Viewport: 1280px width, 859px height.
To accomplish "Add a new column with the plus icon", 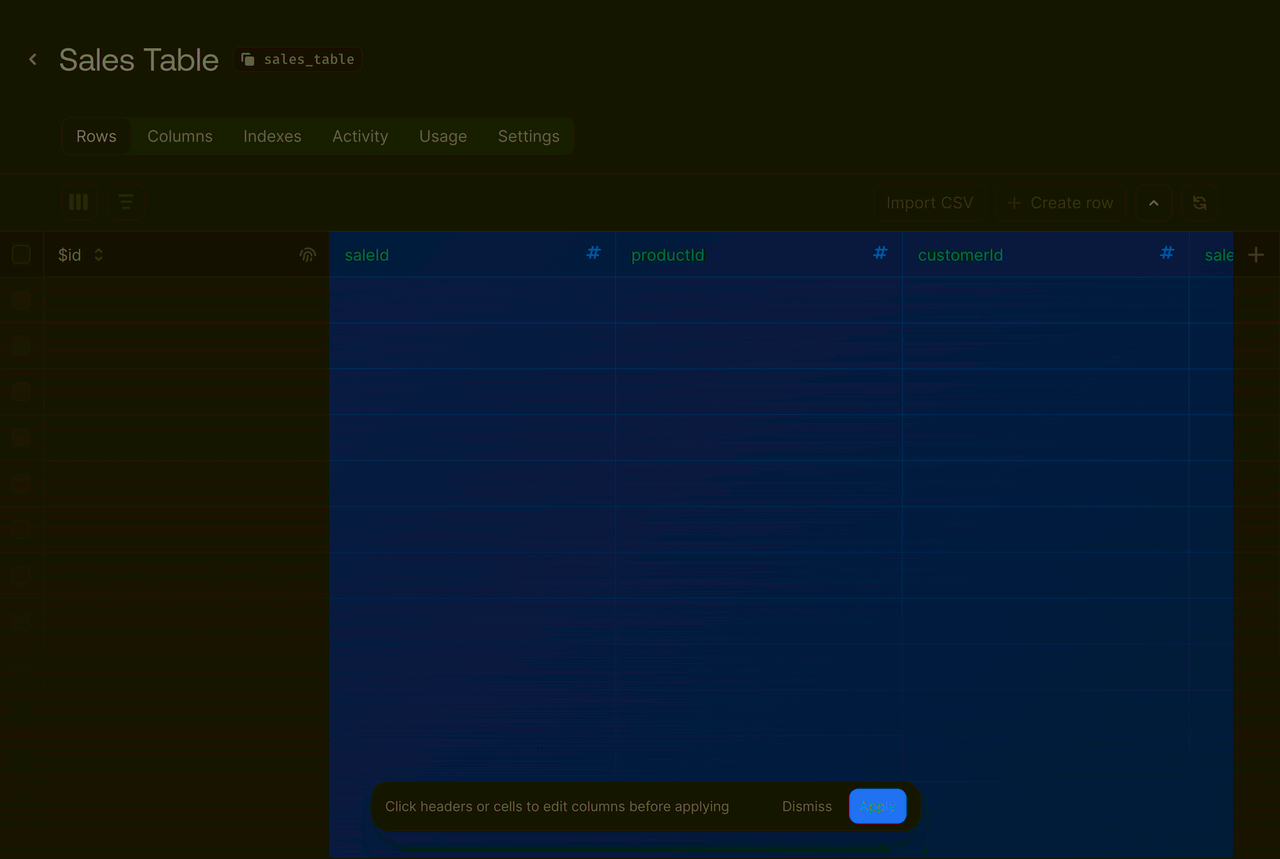I will coord(1256,254).
